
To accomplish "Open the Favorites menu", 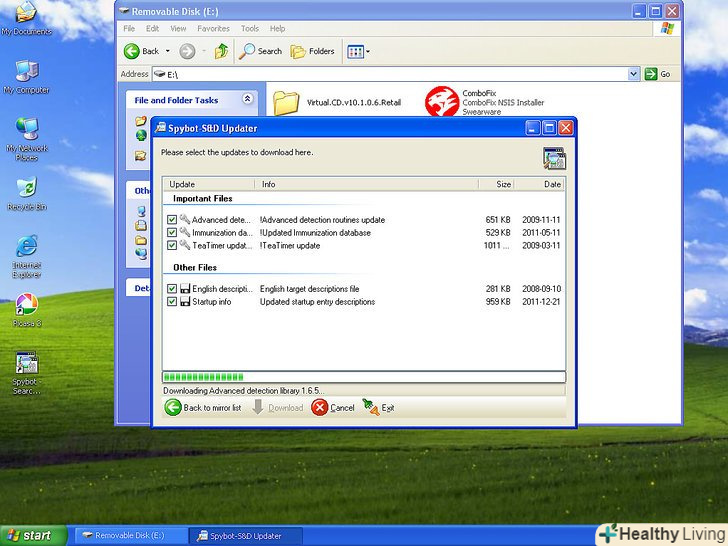I will pyautogui.click(x=213, y=29).
